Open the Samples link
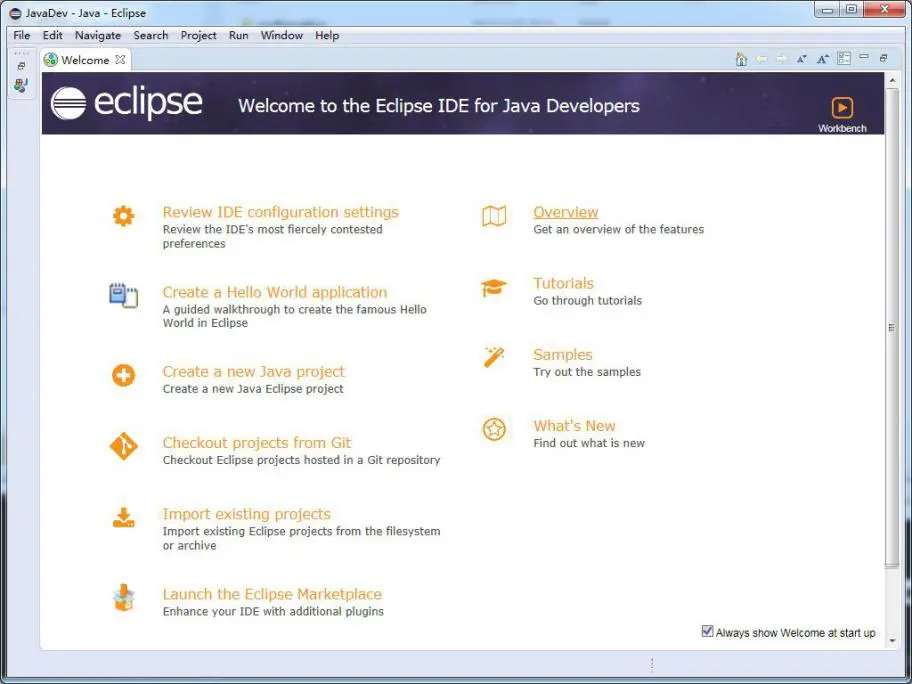The width and height of the screenshot is (912, 684). click(x=562, y=354)
